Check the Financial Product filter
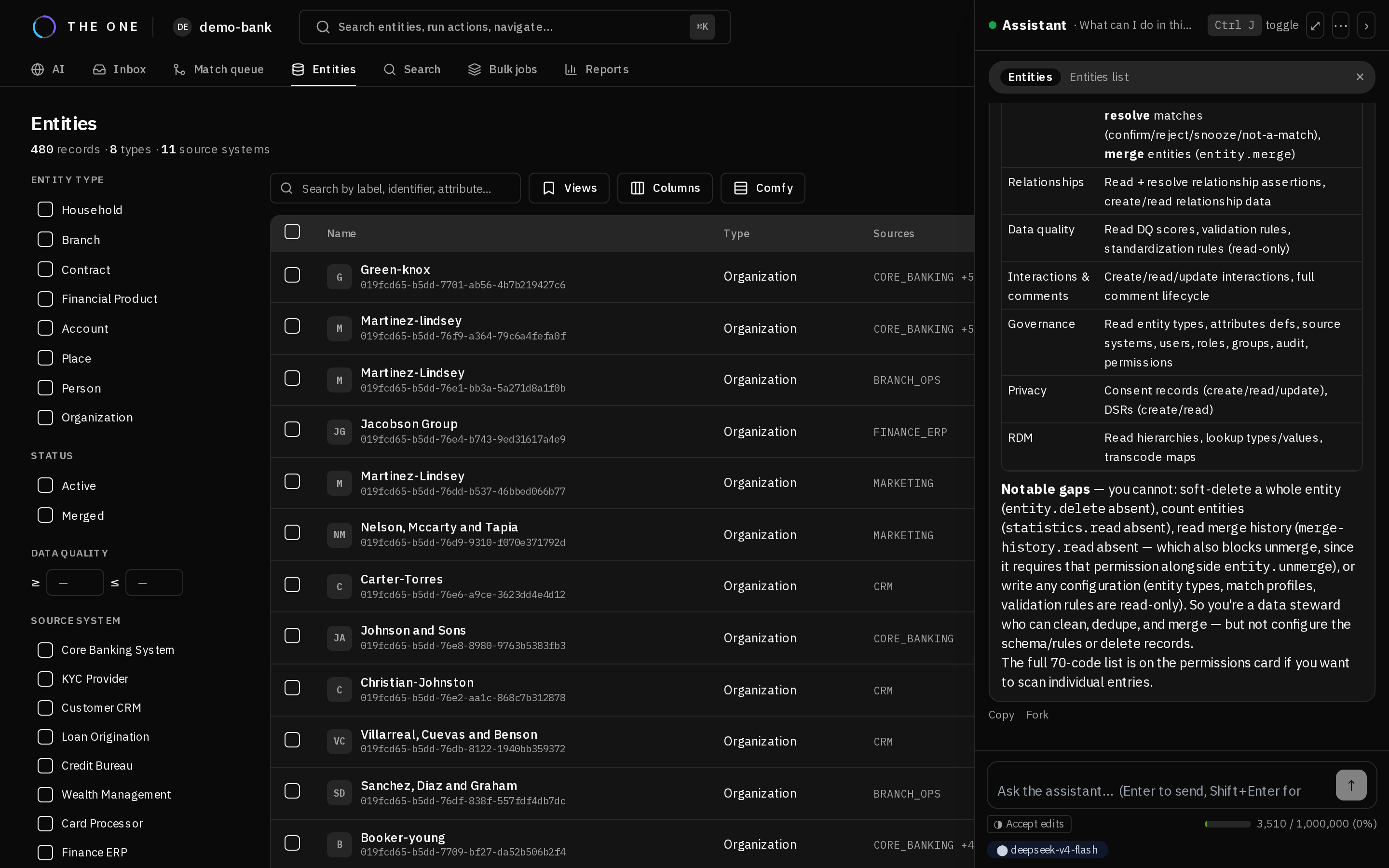Viewport: 1389px width, 868px height. pyautogui.click(x=45, y=298)
